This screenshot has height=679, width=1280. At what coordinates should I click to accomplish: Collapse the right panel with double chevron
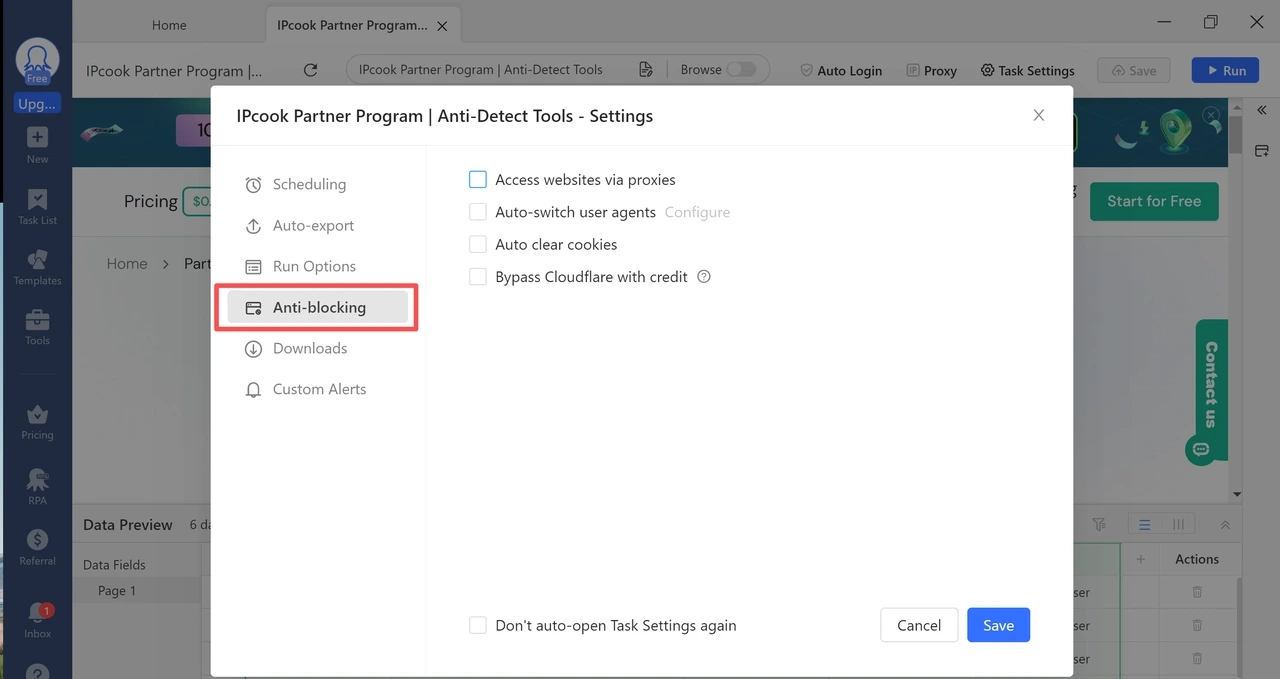click(1262, 110)
